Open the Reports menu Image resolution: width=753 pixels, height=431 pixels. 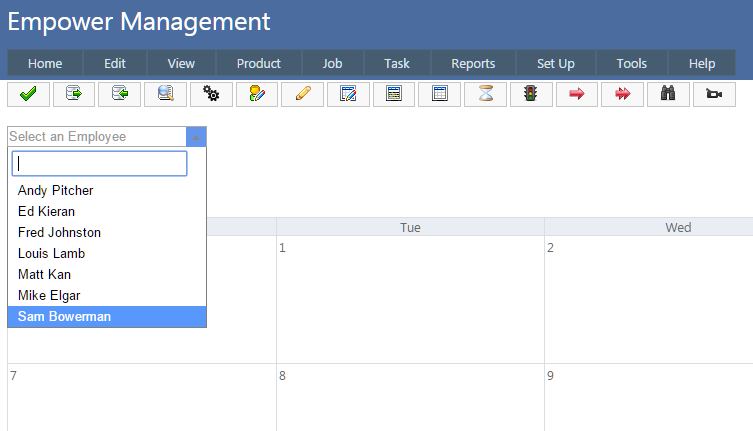point(473,63)
